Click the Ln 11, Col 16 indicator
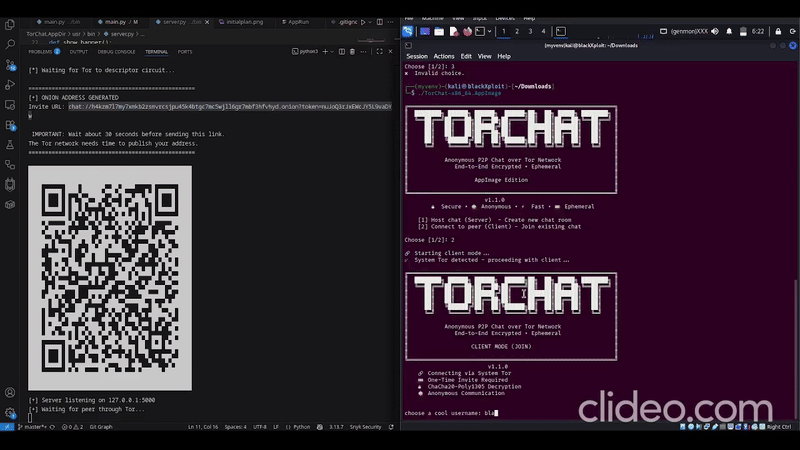 (x=203, y=427)
